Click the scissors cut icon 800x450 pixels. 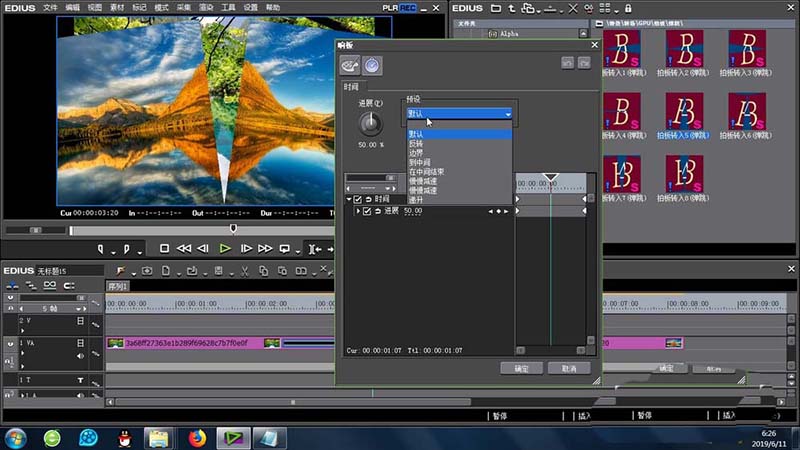pyautogui.click(x=244, y=271)
